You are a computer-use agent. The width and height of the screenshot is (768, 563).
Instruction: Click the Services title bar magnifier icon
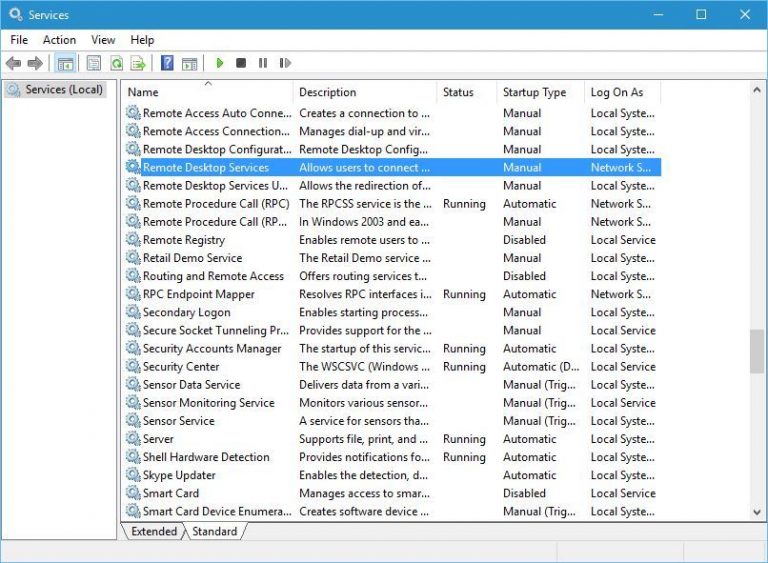click(16, 14)
